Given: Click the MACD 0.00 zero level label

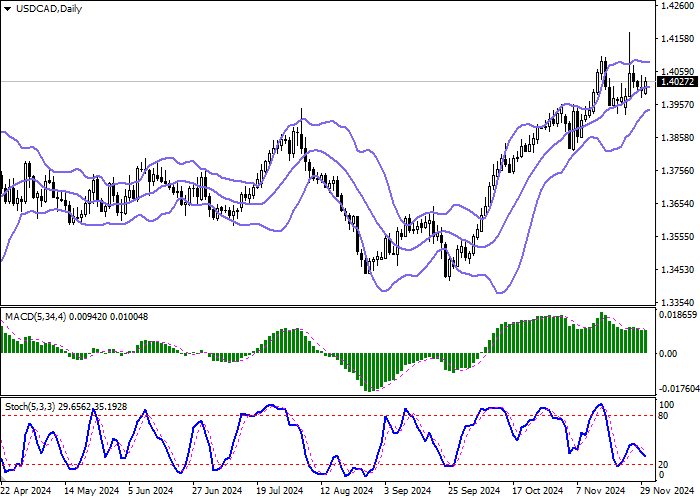Looking at the screenshot, I should (x=668, y=354).
